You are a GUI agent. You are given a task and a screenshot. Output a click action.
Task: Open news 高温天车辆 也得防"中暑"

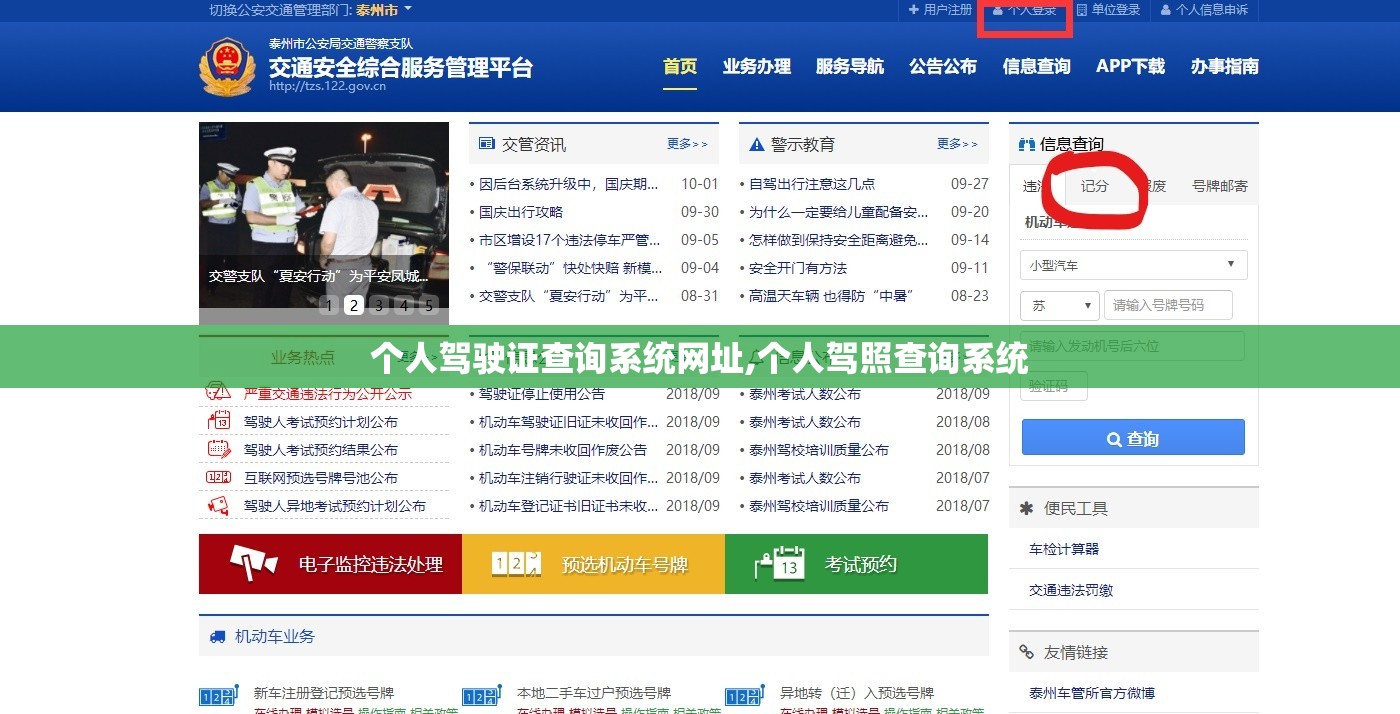(832, 296)
